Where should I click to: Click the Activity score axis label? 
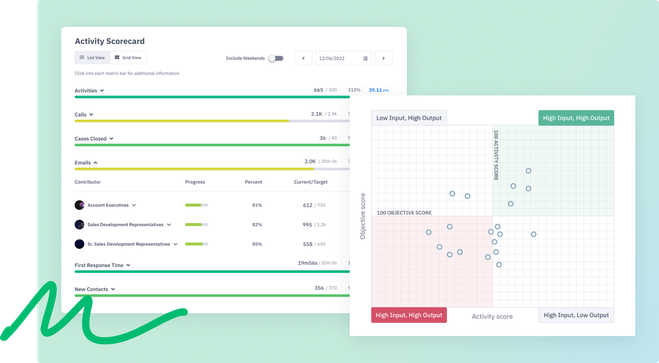492,316
